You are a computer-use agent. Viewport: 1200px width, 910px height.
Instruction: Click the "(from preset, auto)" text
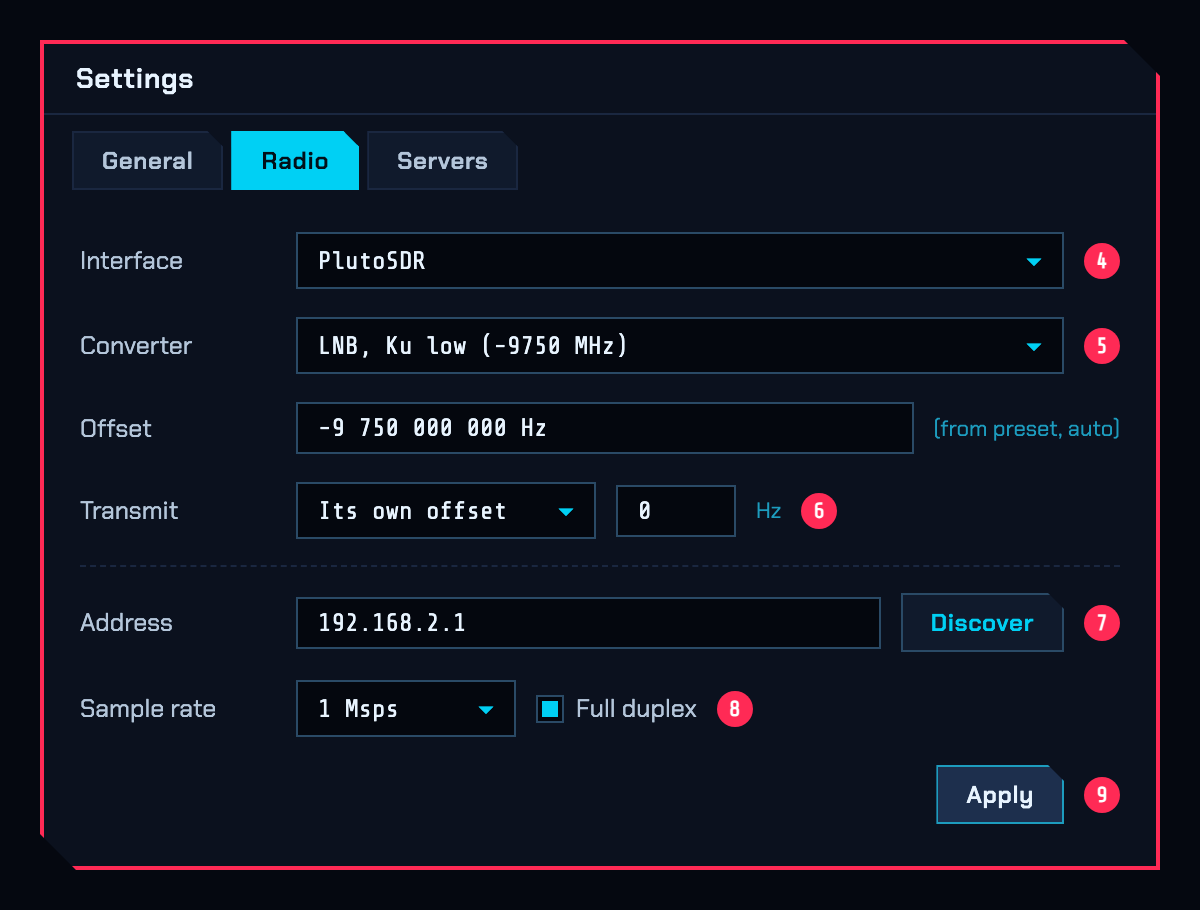coord(1026,429)
